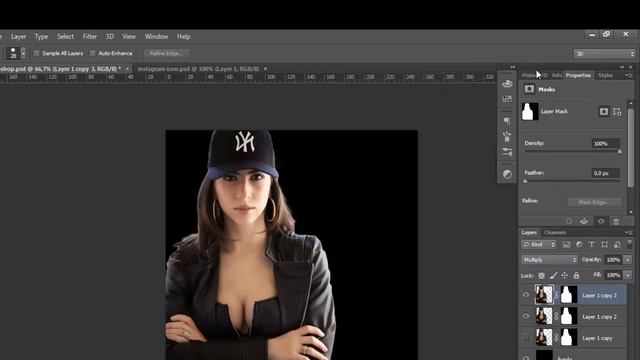
Task: Select the Layers panel tab
Action: point(529,232)
